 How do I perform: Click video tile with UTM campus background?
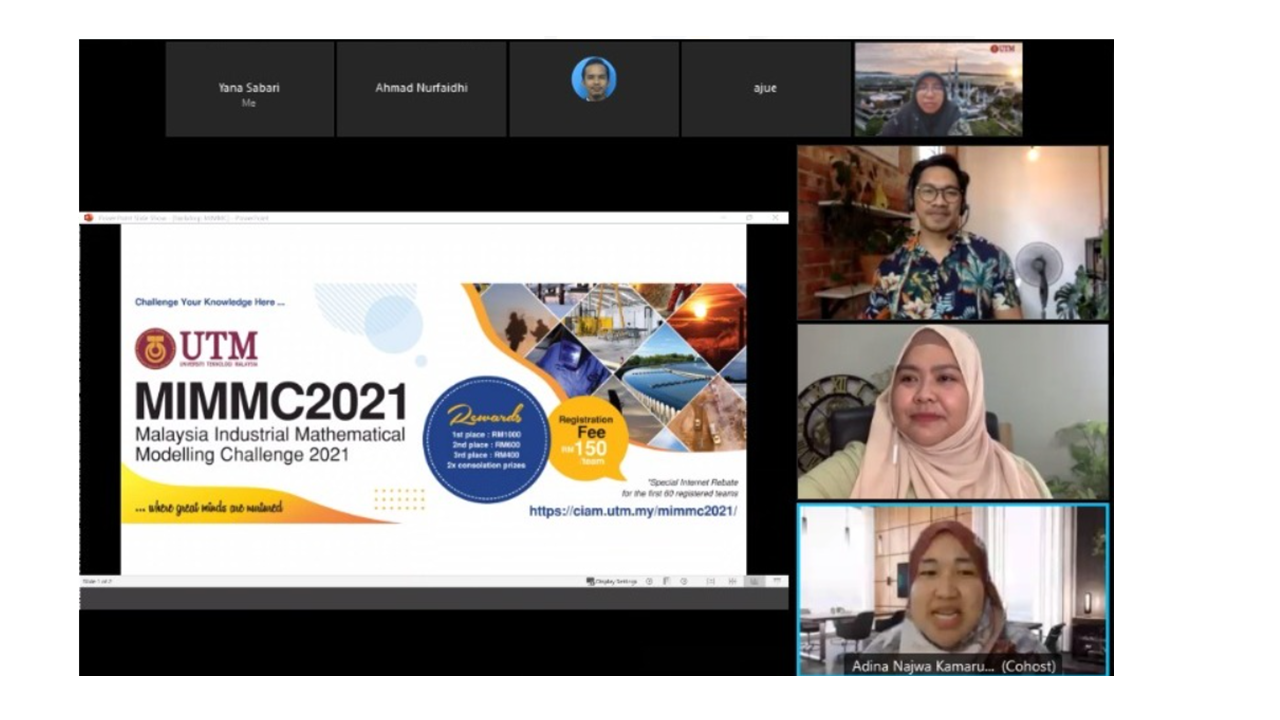pyautogui.click(x=938, y=89)
